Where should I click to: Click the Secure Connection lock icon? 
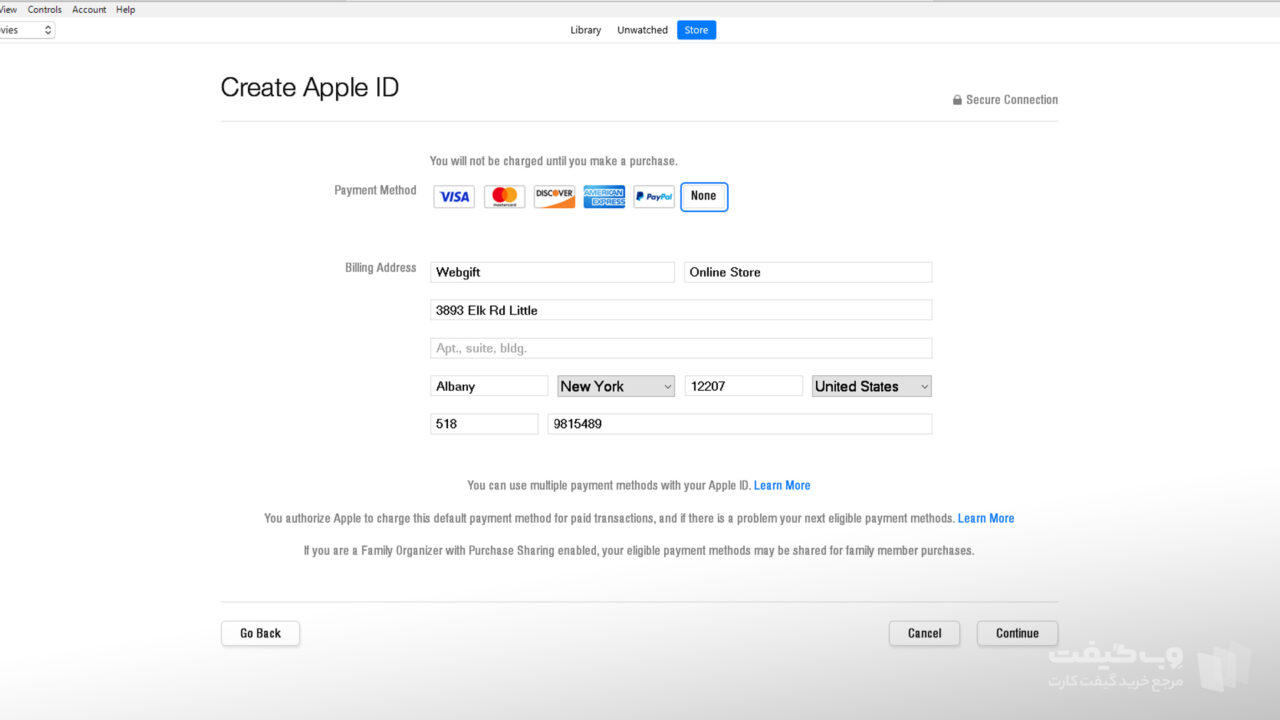[957, 100]
